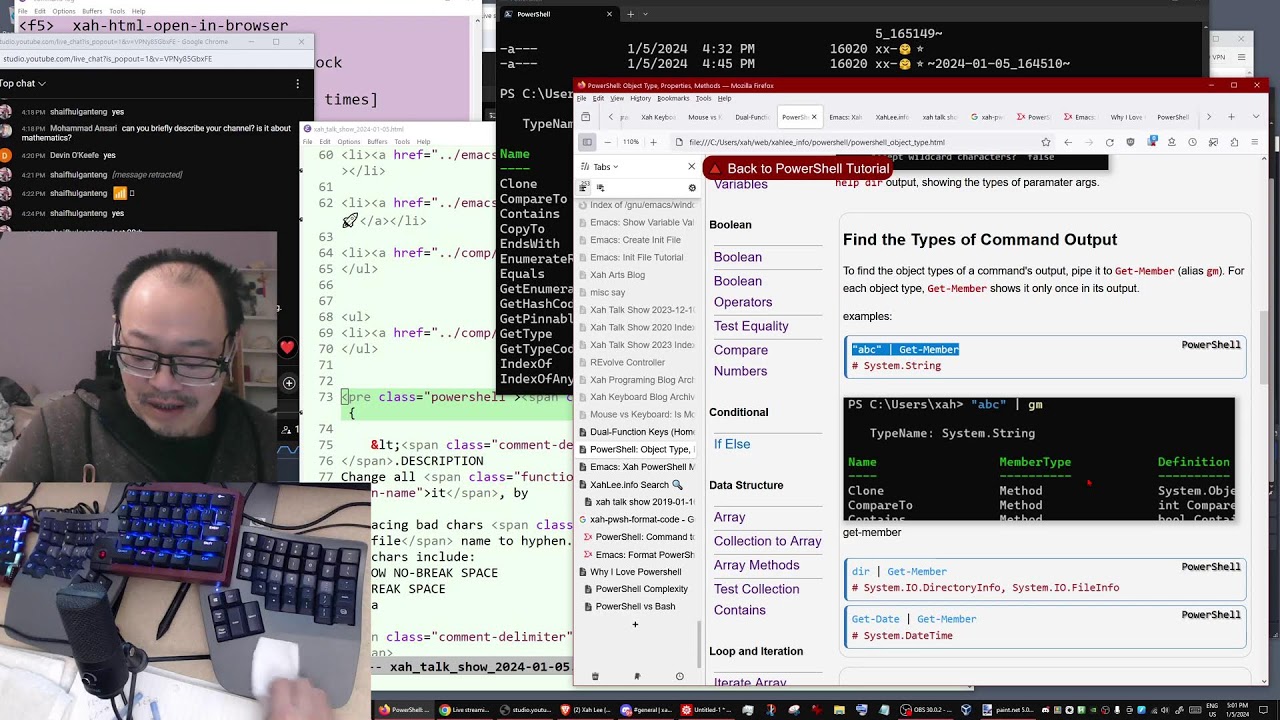This screenshot has width=1280, height=720.
Task: Select Xah Arts Blog sidebar tab
Action: (x=636, y=275)
